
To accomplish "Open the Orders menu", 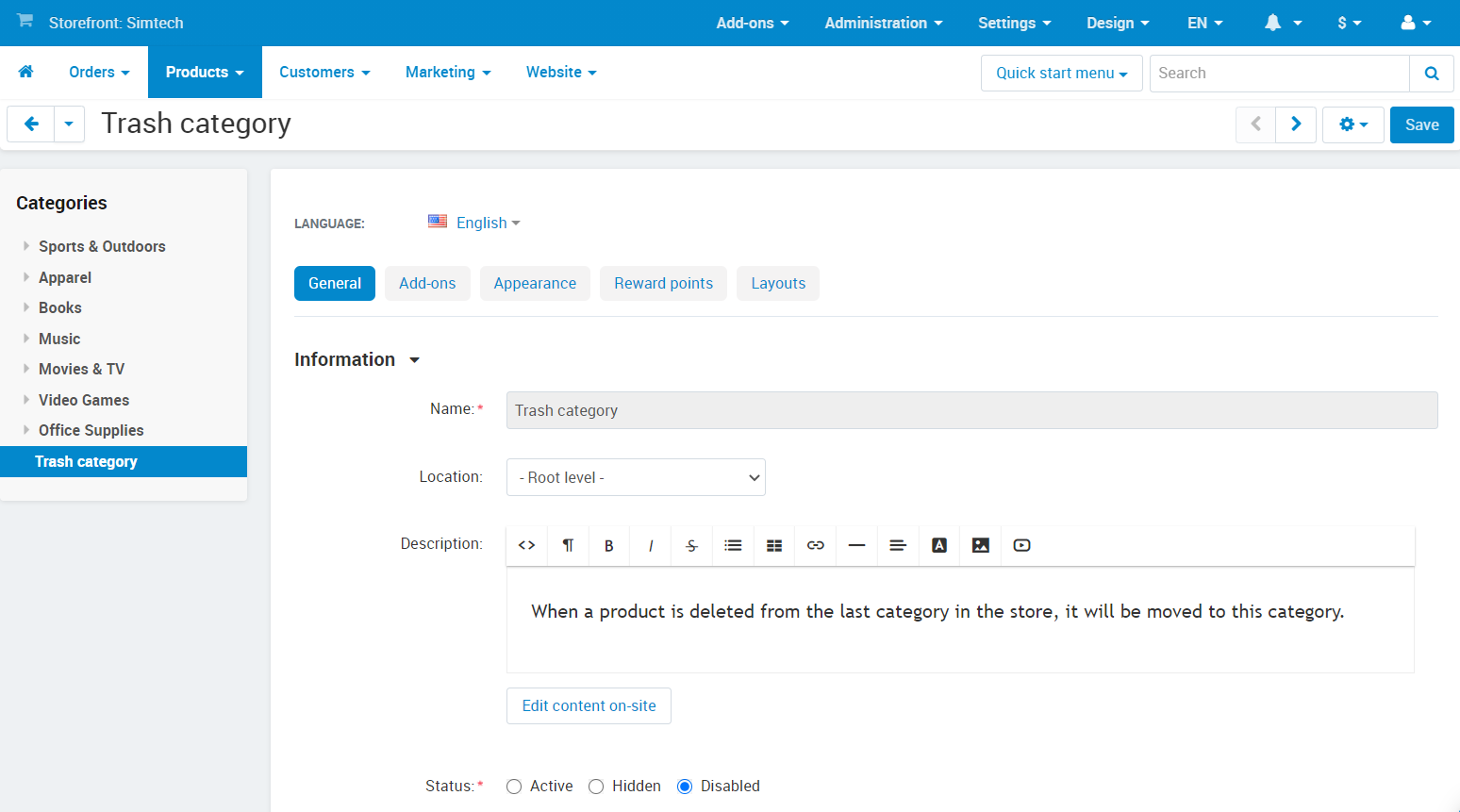I will [x=99, y=72].
